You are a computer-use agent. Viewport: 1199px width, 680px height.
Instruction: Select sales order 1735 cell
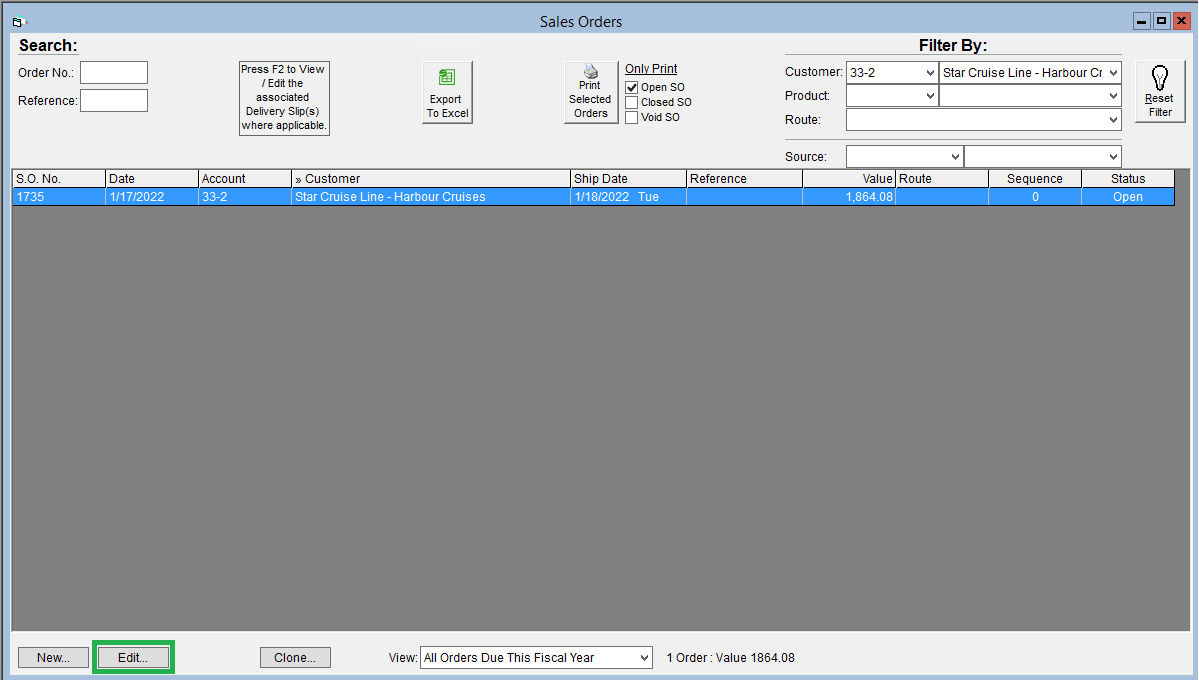[x=59, y=197]
